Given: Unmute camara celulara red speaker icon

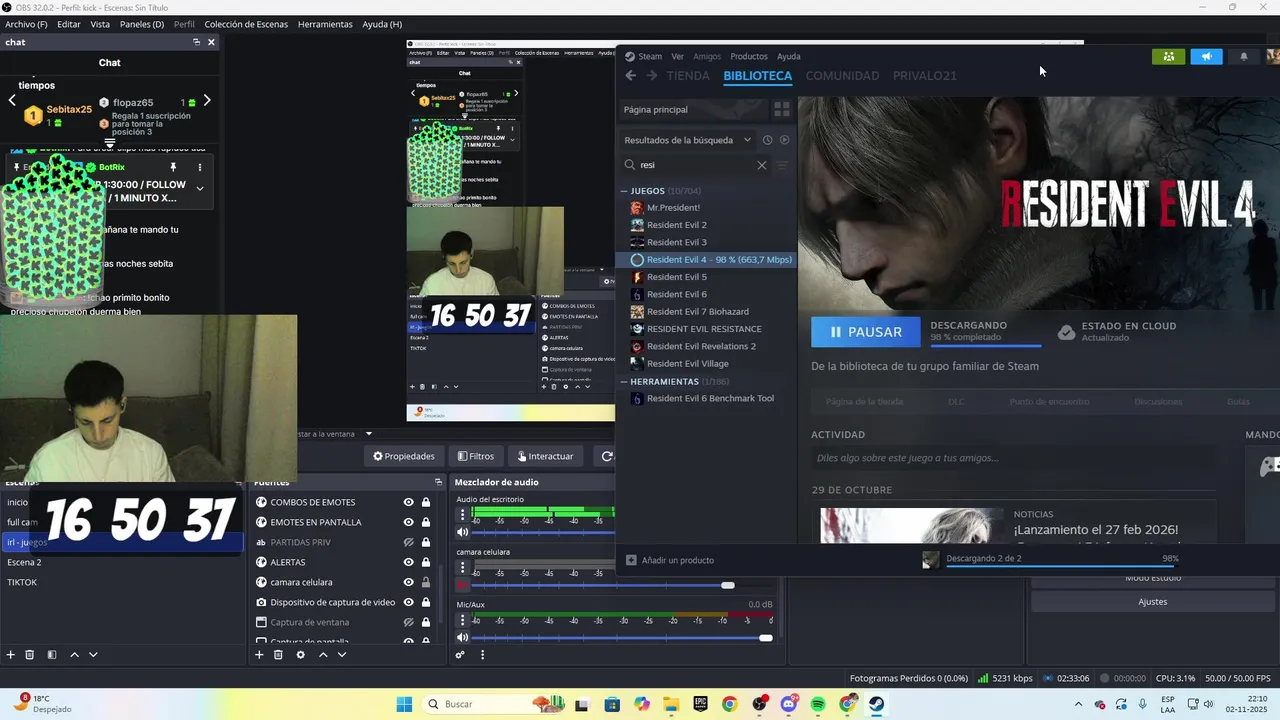Looking at the screenshot, I should click(x=463, y=585).
